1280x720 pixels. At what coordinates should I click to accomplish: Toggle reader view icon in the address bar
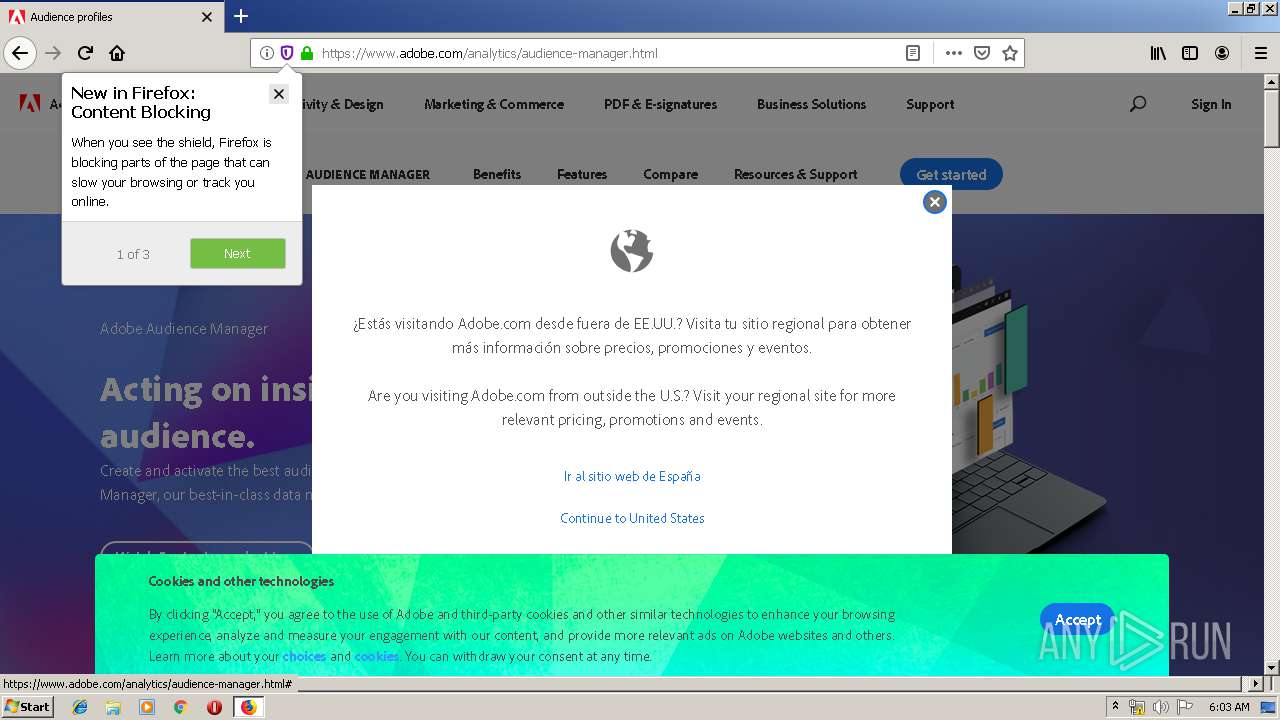coord(913,53)
